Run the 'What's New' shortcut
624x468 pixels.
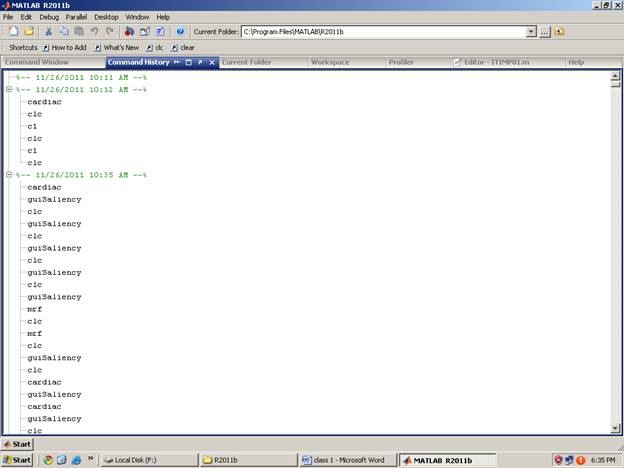click(x=117, y=47)
